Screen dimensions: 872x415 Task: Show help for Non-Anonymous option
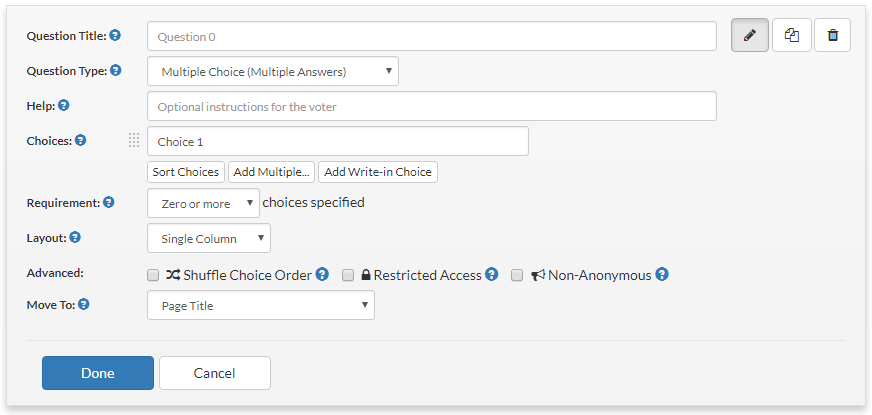click(661, 274)
